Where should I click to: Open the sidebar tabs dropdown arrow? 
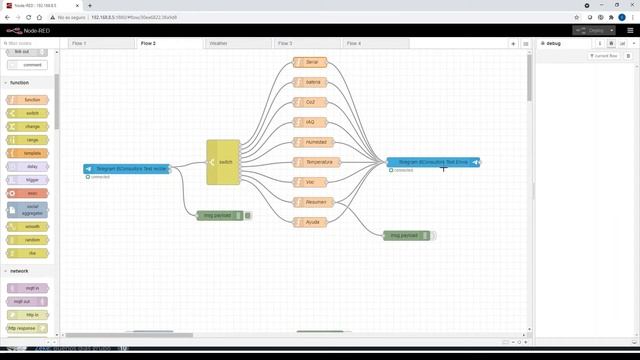(x=634, y=43)
